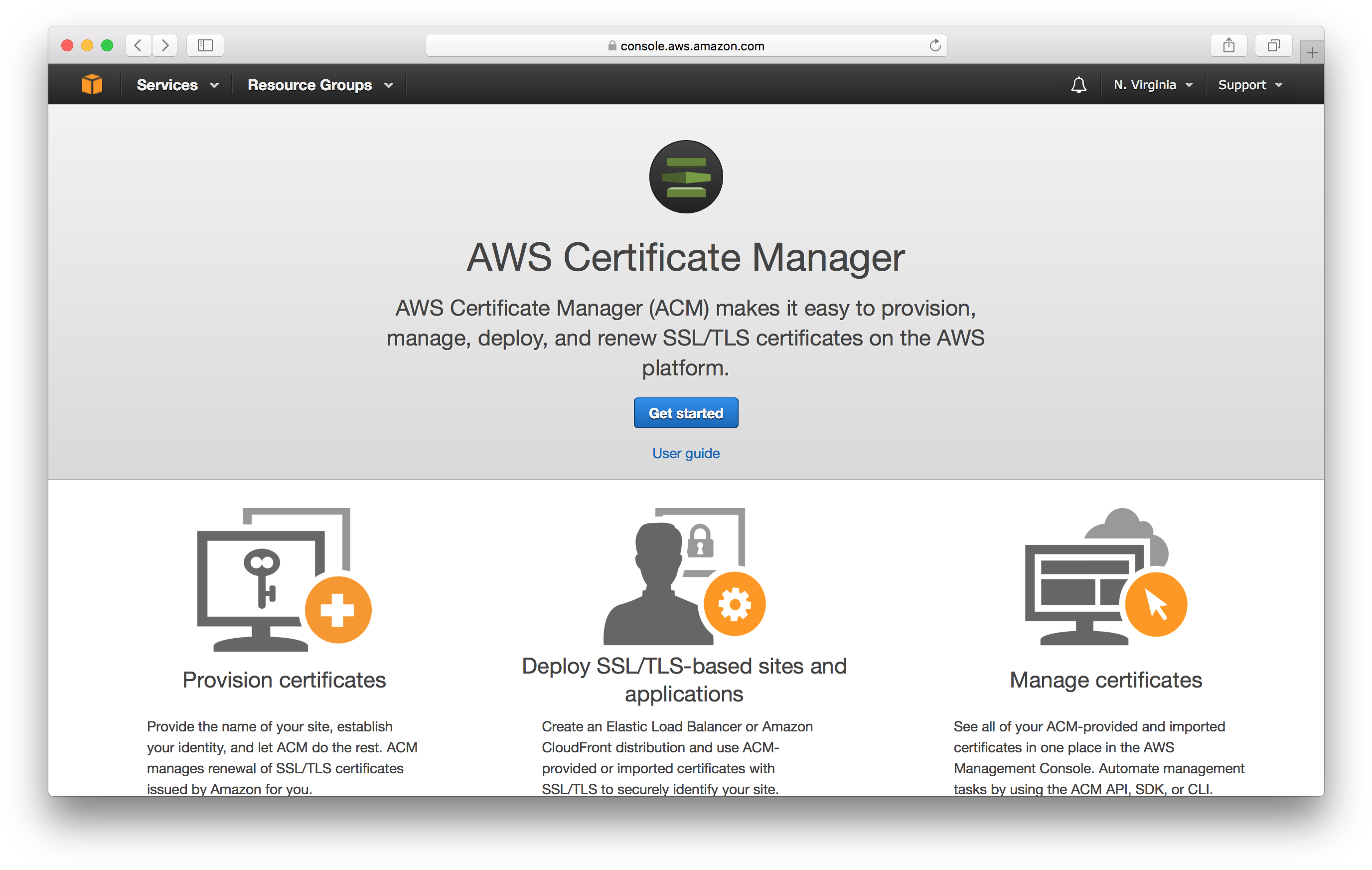Expand the Services dropdown menu
Screen dimensions: 1372x870
[177, 85]
